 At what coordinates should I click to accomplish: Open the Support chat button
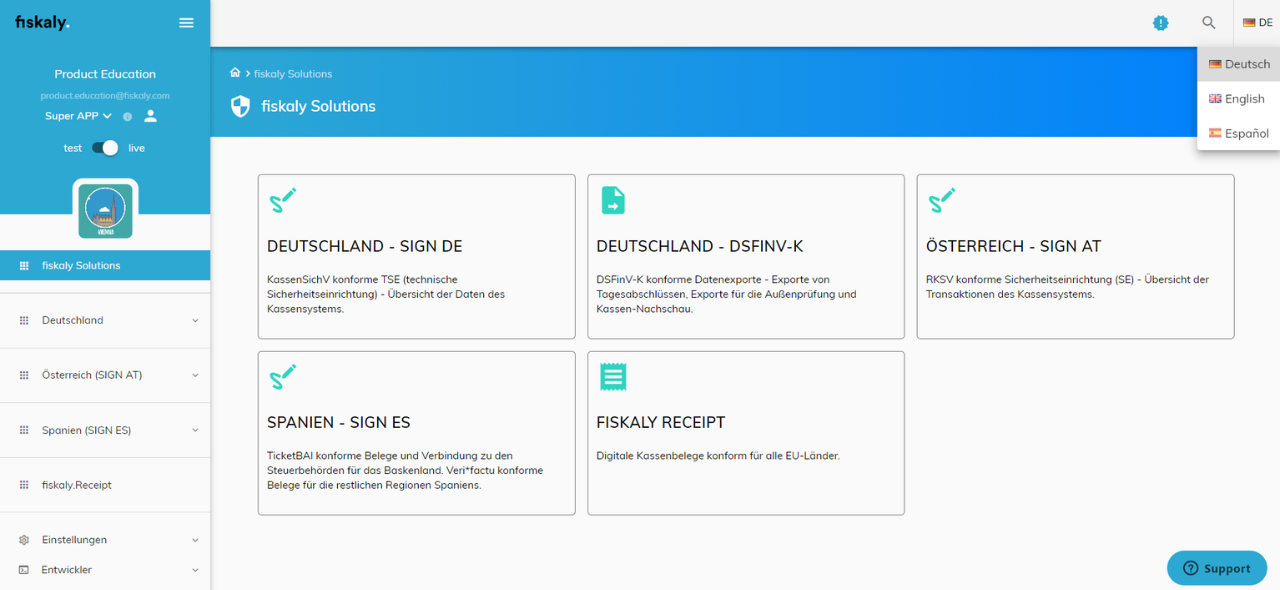tap(1217, 568)
